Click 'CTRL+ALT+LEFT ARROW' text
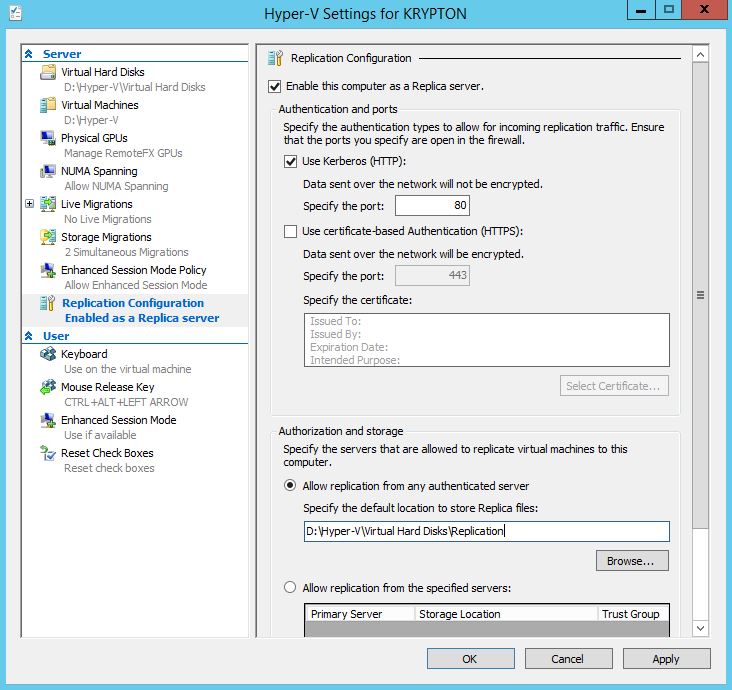The height and width of the screenshot is (690, 732). point(126,402)
